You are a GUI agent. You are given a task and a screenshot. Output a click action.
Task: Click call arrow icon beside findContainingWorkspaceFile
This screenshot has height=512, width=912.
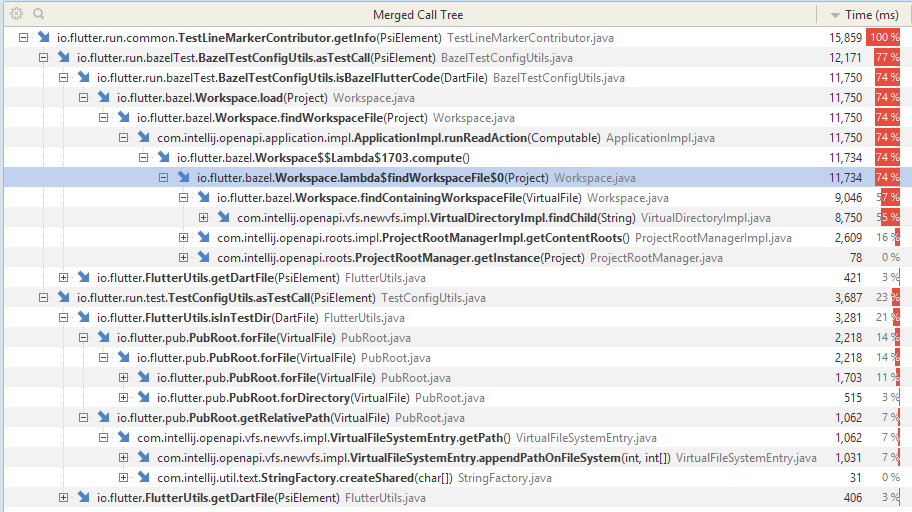204,197
